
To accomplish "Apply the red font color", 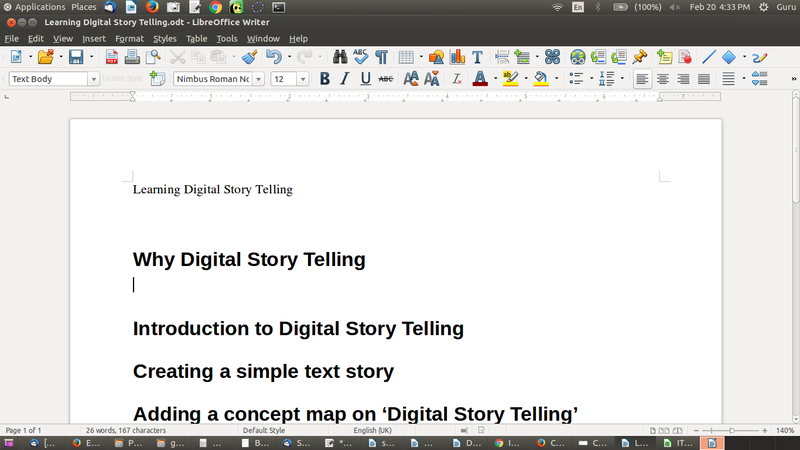I will pos(480,79).
